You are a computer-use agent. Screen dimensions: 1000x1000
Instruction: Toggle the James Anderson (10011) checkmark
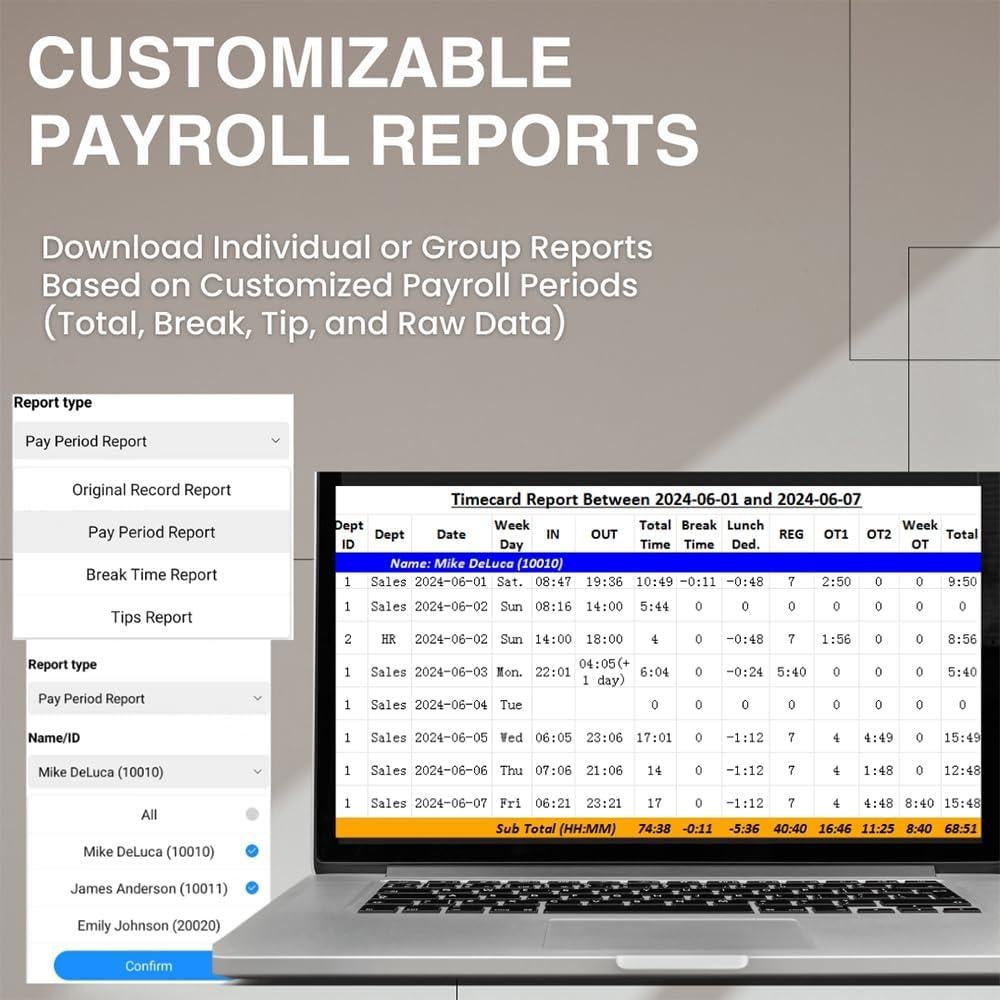tap(252, 888)
